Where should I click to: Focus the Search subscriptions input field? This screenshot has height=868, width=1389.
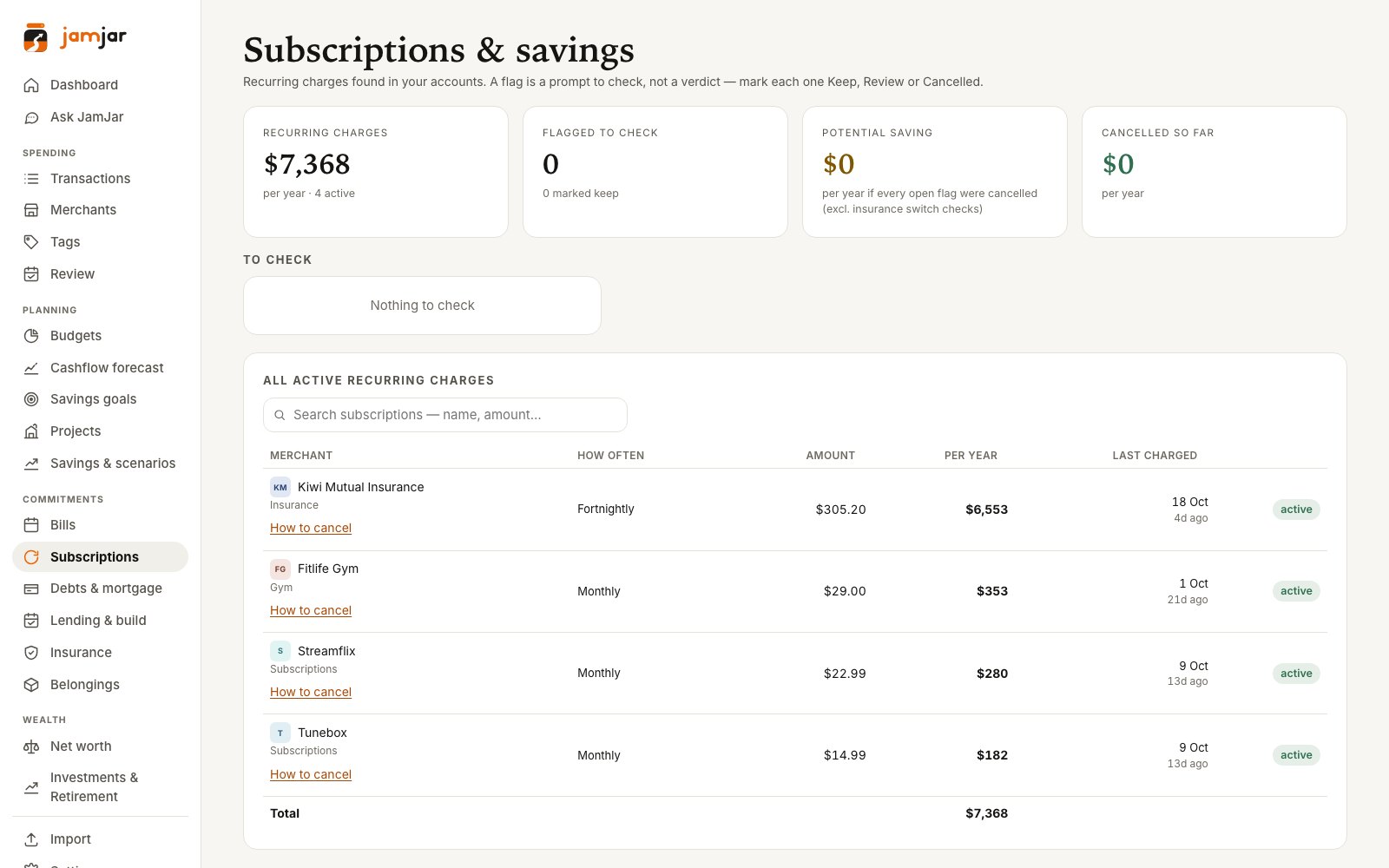445,415
